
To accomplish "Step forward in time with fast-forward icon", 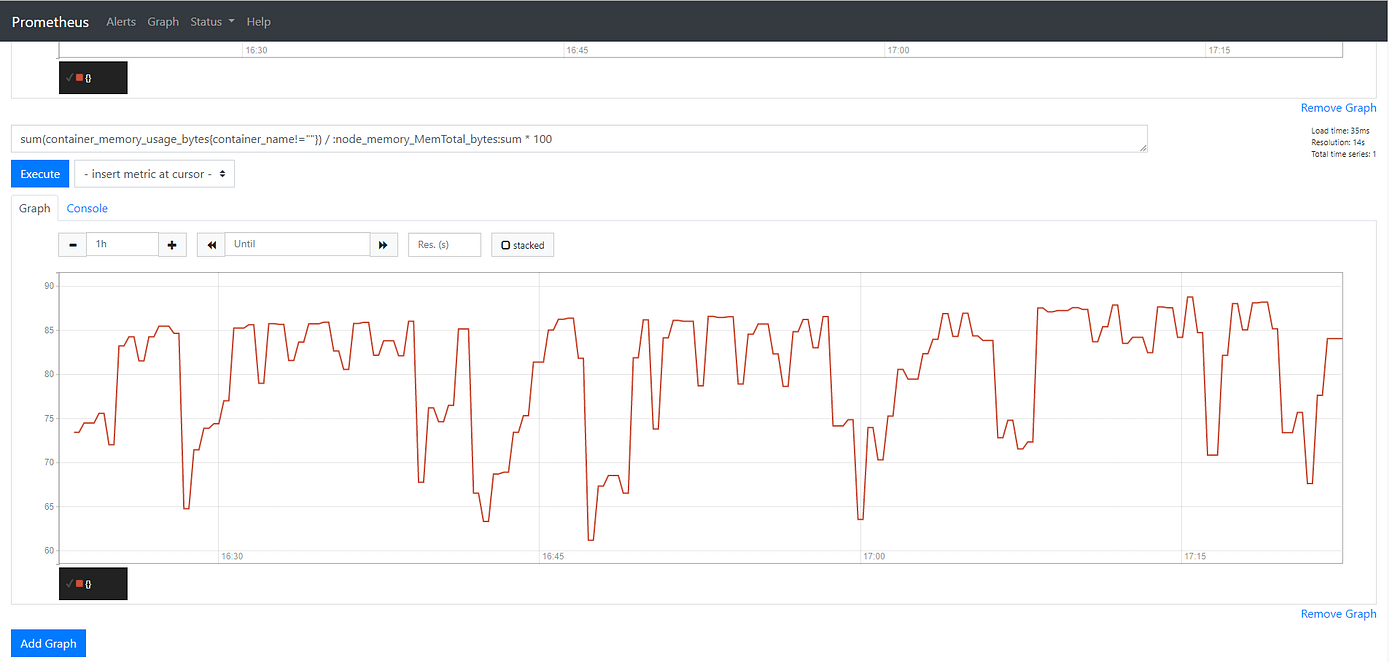I will [x=384, y=244].
